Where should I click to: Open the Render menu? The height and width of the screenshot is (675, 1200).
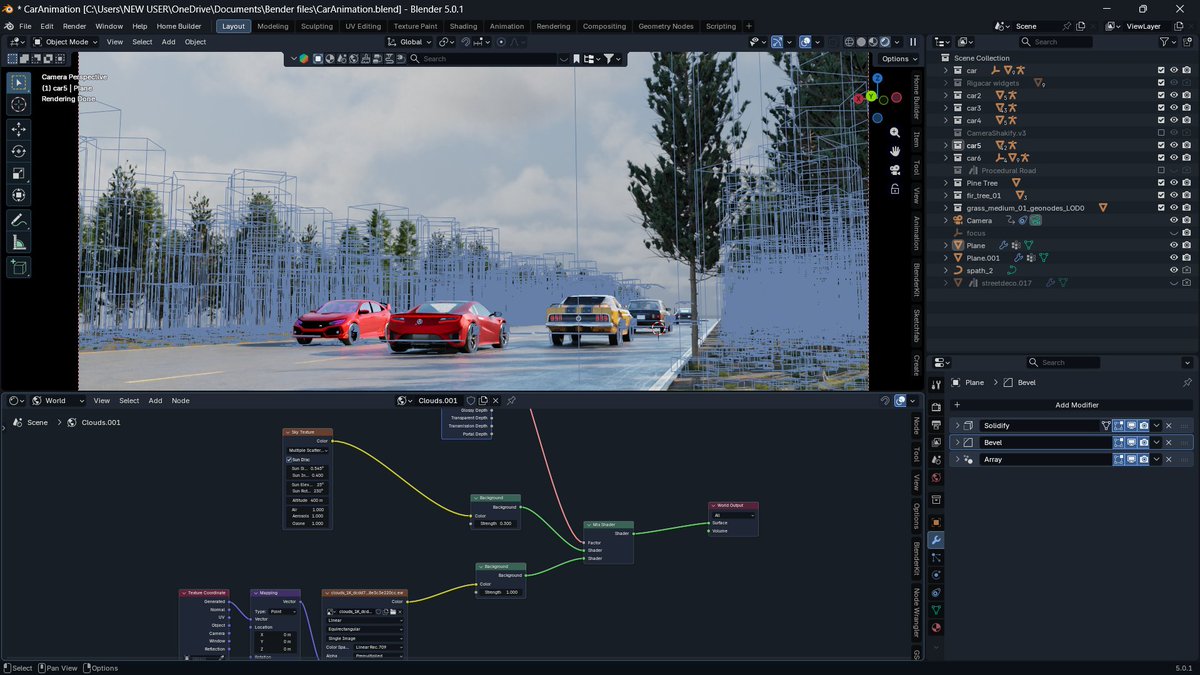click(x=74, y=26)
